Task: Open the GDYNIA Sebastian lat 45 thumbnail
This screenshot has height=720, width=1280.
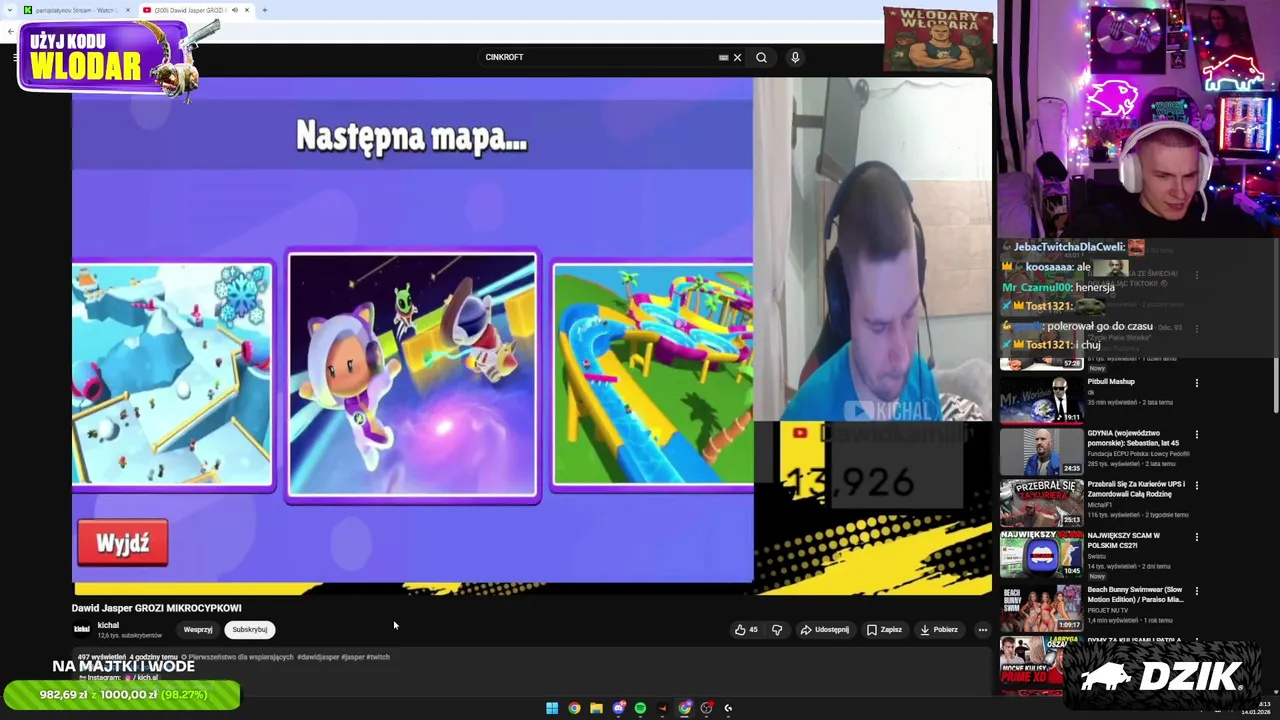Action: 1041,451
